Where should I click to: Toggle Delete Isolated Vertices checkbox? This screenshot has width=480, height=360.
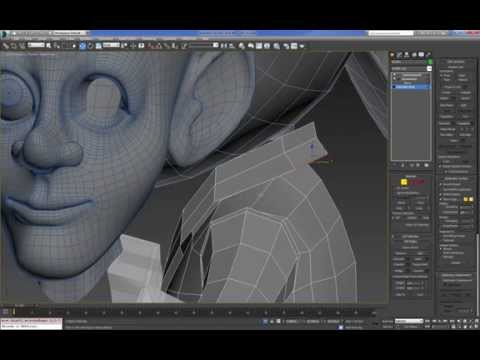(440, 166)
